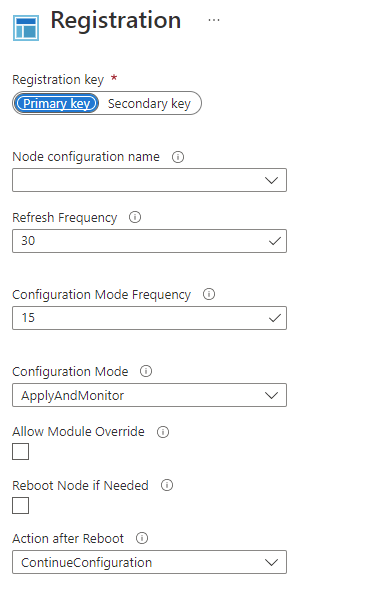
Task: Show info for Configuration Mode Frequency
Action: (x=209, y=294)
